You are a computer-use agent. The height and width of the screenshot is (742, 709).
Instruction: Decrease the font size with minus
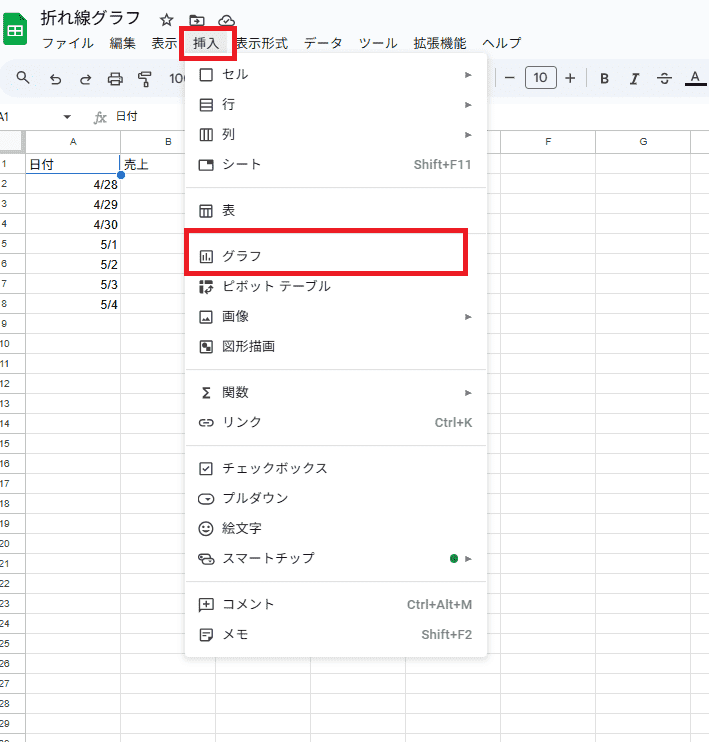click(x=509, y=78)
